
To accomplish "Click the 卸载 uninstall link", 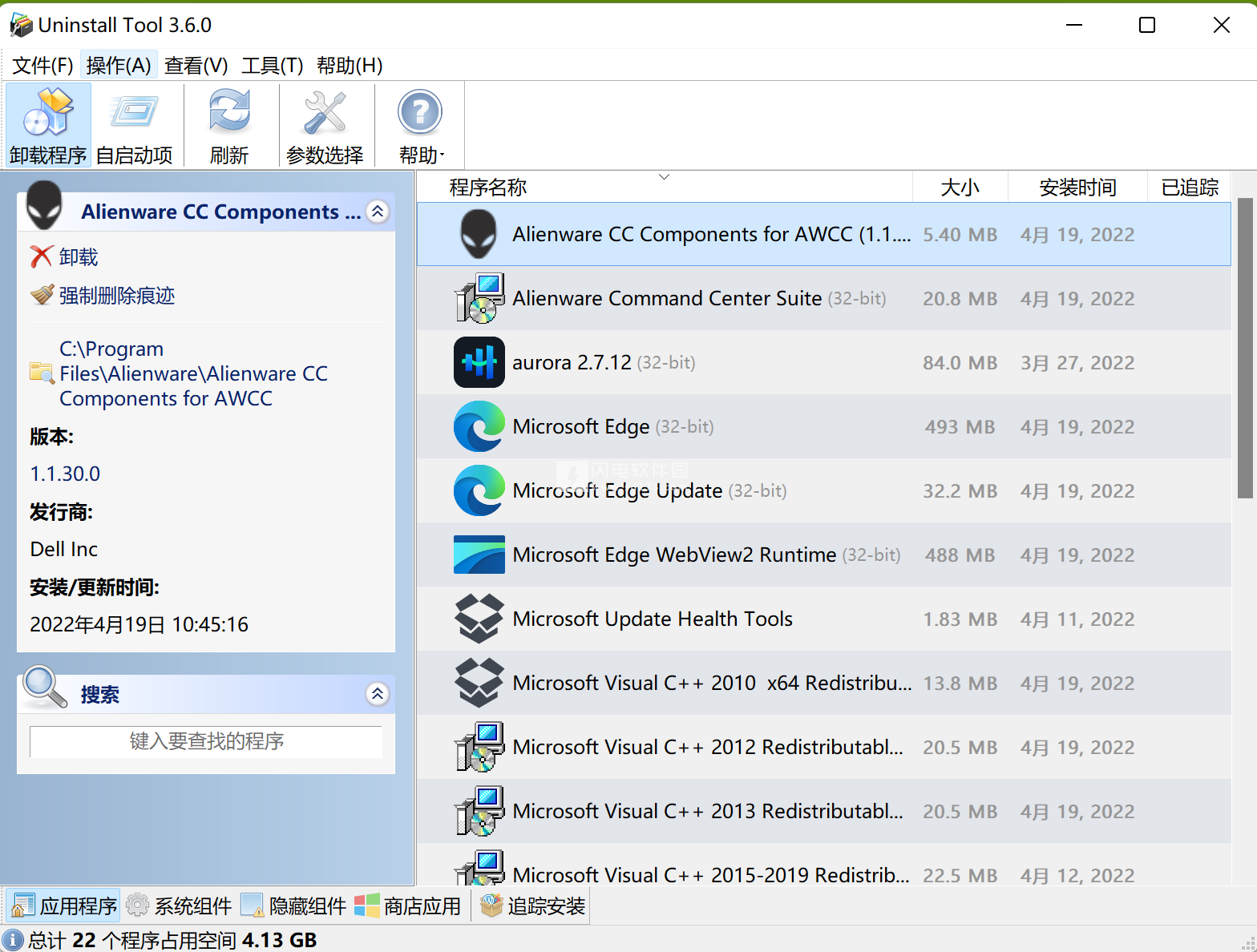I will click(x=79, y=257).
